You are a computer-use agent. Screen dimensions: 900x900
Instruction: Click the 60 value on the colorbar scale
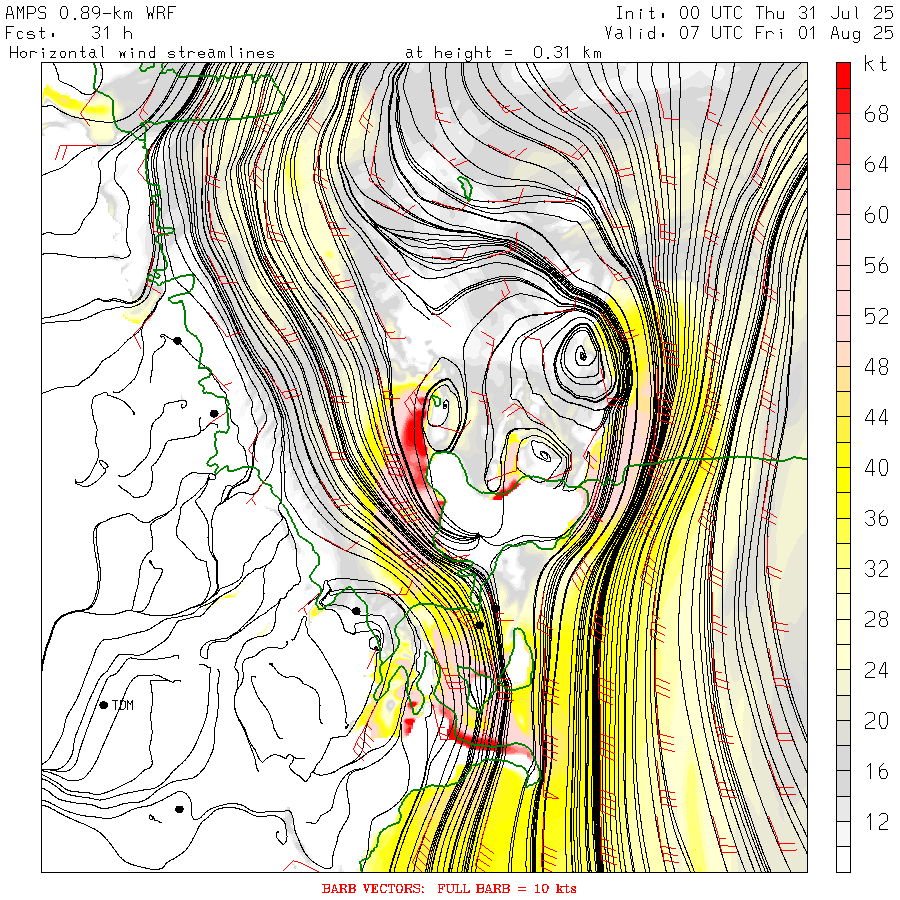[x=876, y=215]
